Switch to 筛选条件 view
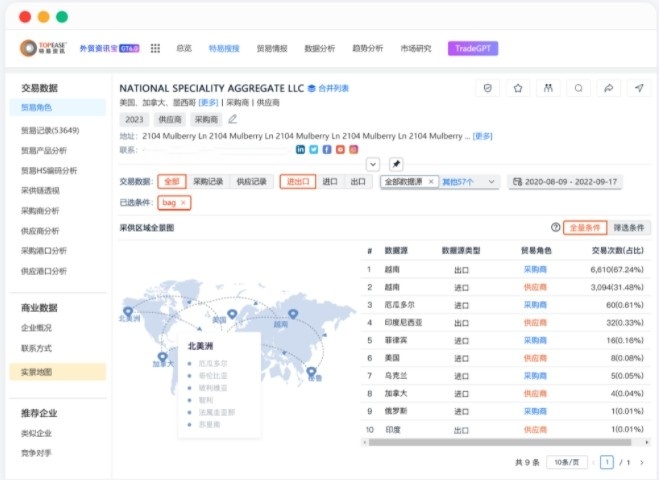 tap(629, 227)
